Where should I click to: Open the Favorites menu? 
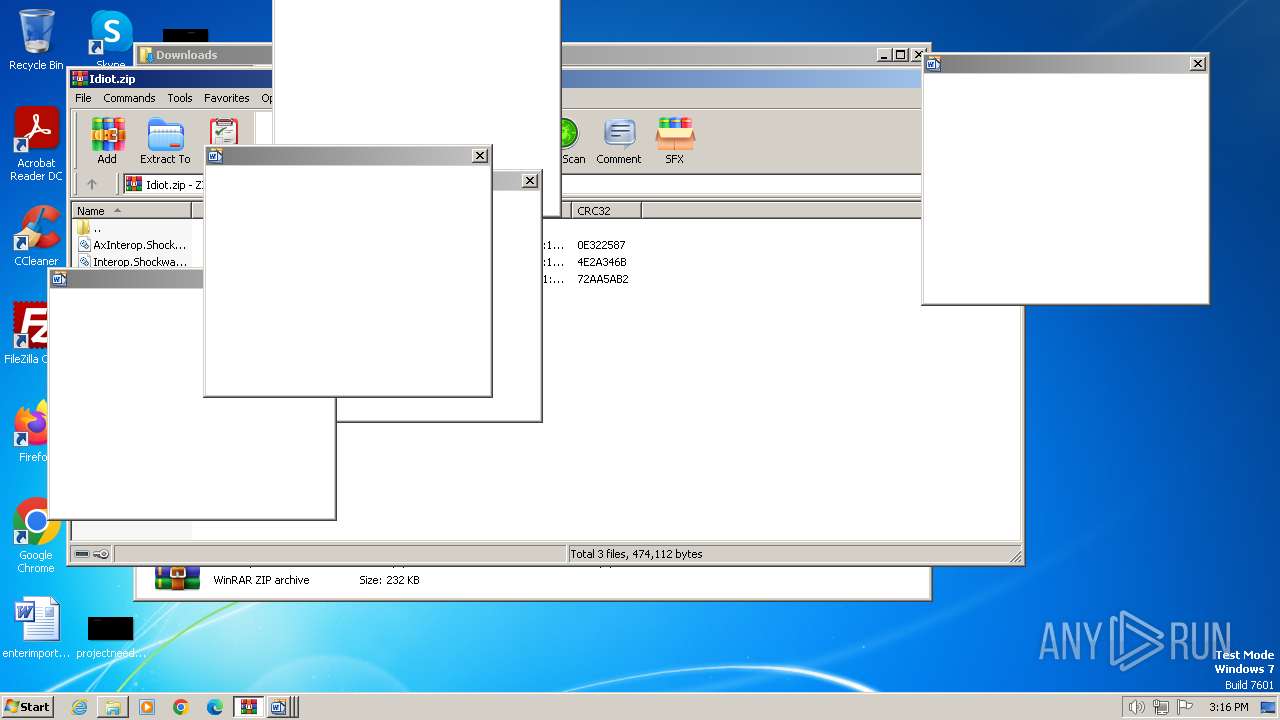click(x=227, y=98)
